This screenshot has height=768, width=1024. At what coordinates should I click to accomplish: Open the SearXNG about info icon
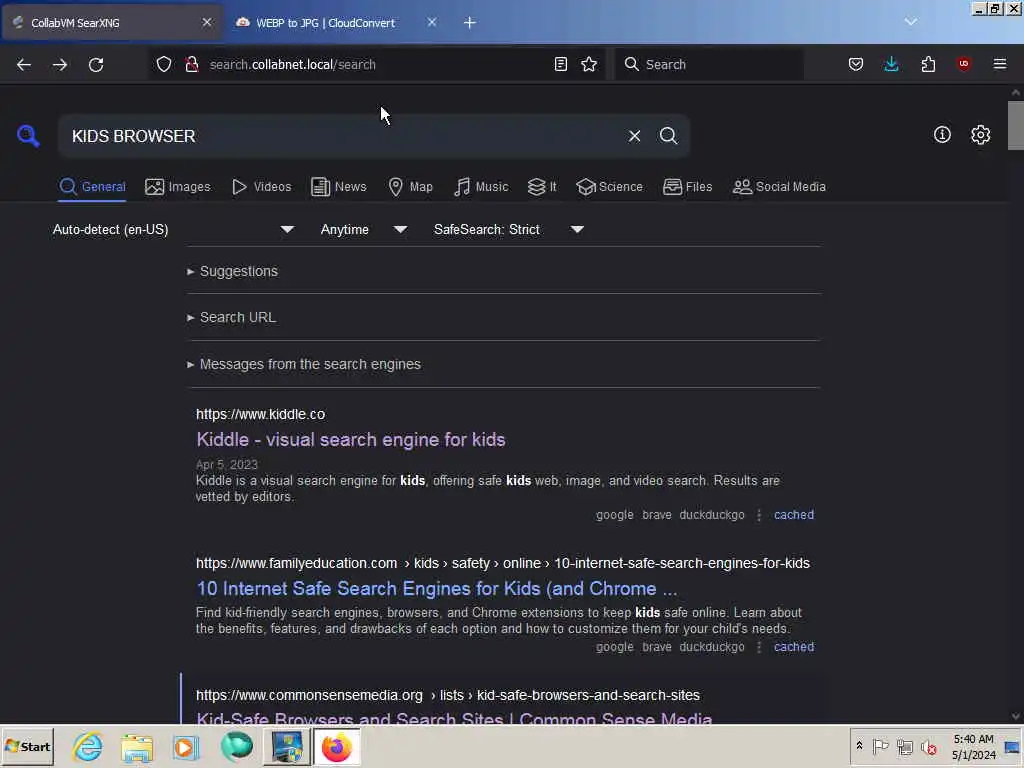coord(942,135)
